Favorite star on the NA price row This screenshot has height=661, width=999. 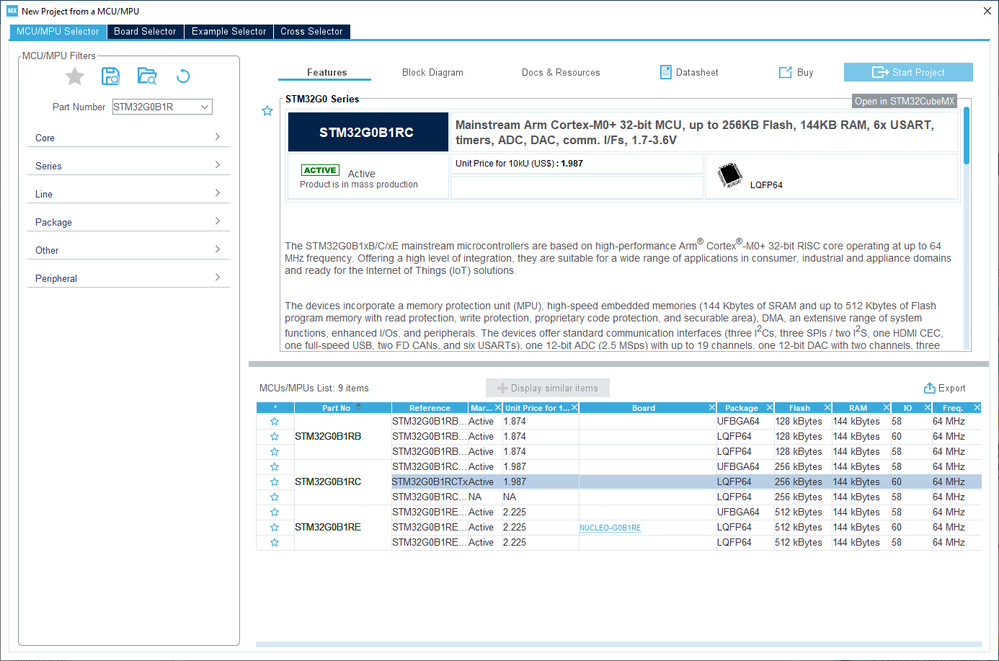click(x=275, y=497)
